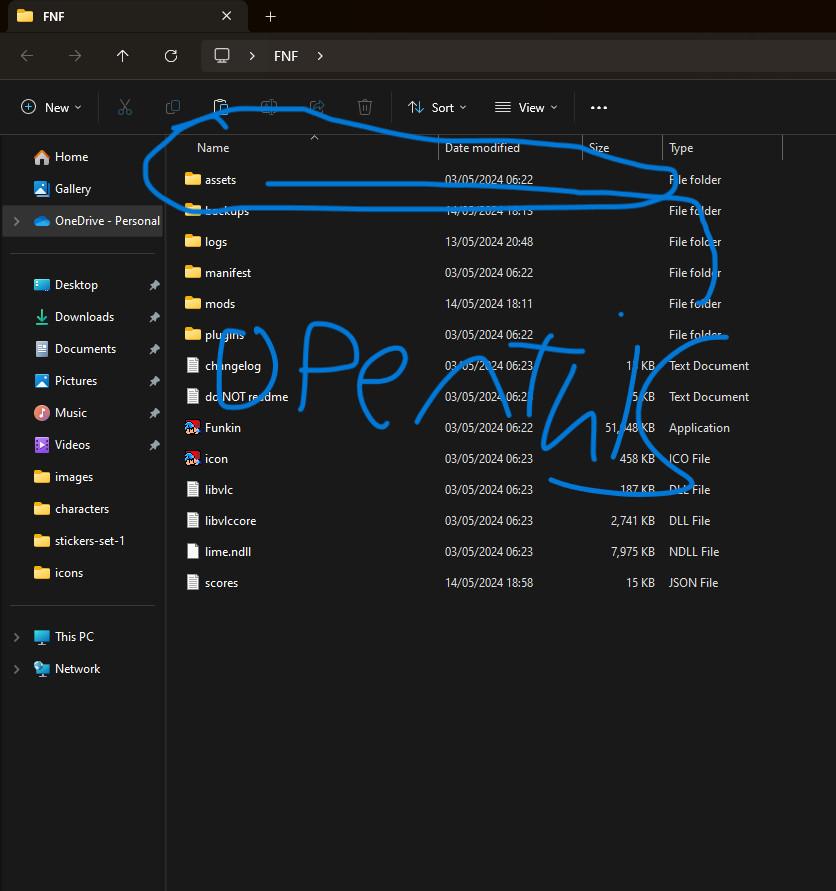Click the Paste clipboard icon
This screenshot has height=891, width=836.
221,107
